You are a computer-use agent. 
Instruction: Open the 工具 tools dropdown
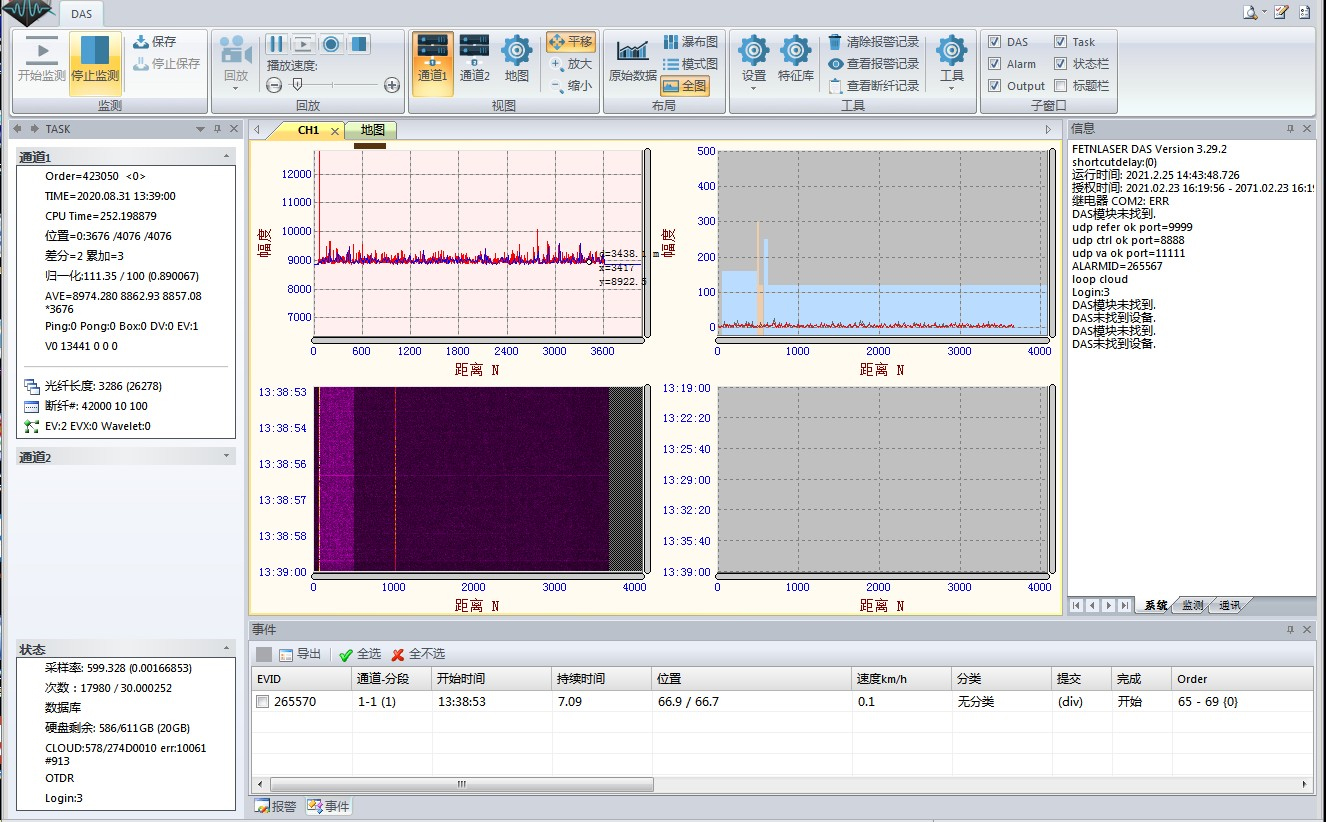951,87
